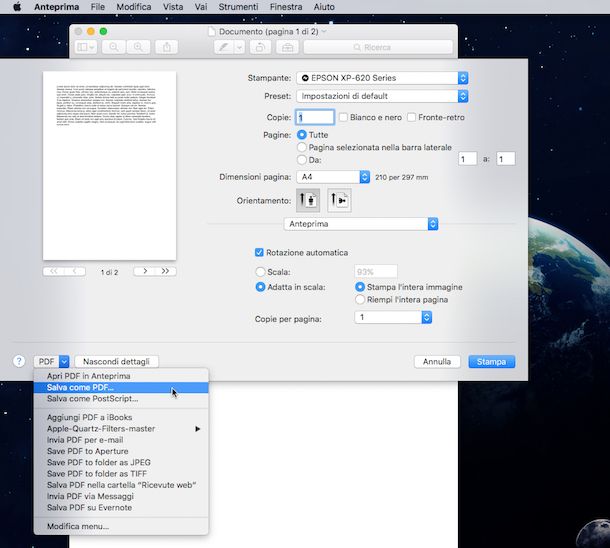
Task: Choose portrait orientation icon
Action: (308, 200)
